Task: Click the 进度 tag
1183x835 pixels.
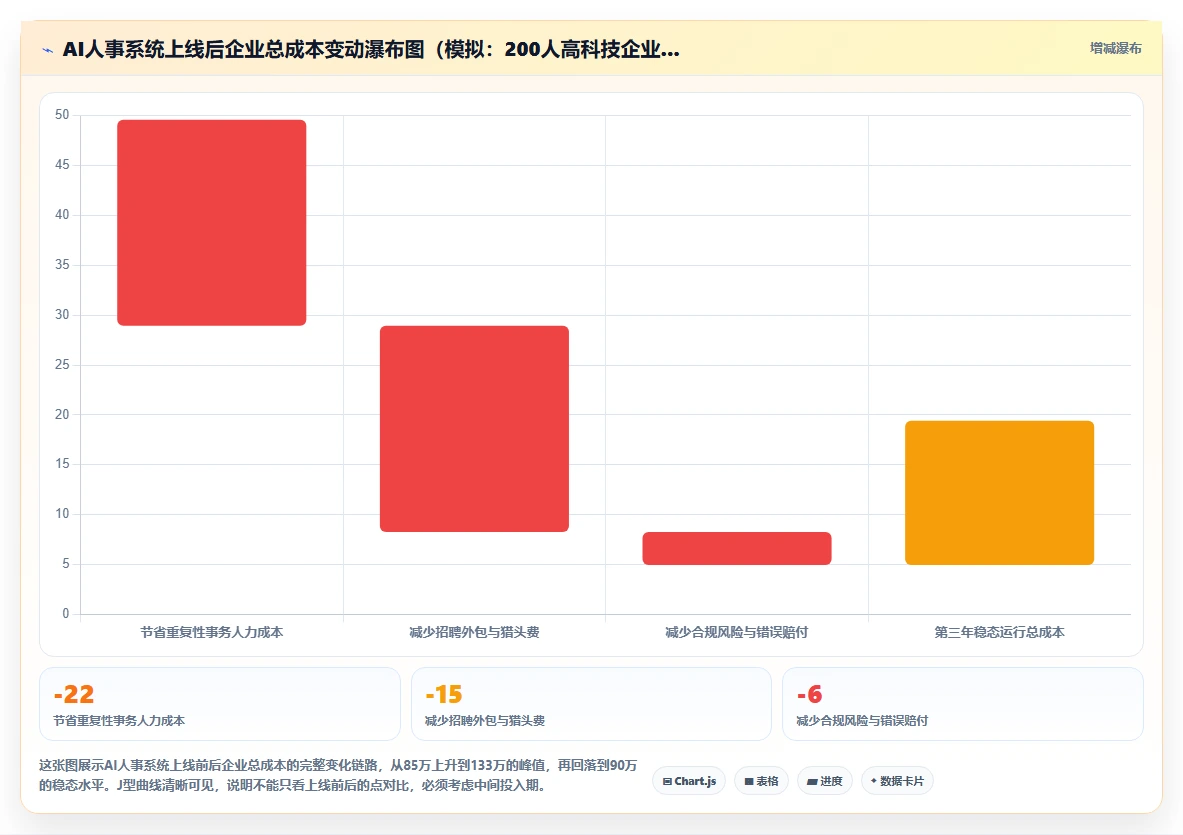Action: coord(825,781)
